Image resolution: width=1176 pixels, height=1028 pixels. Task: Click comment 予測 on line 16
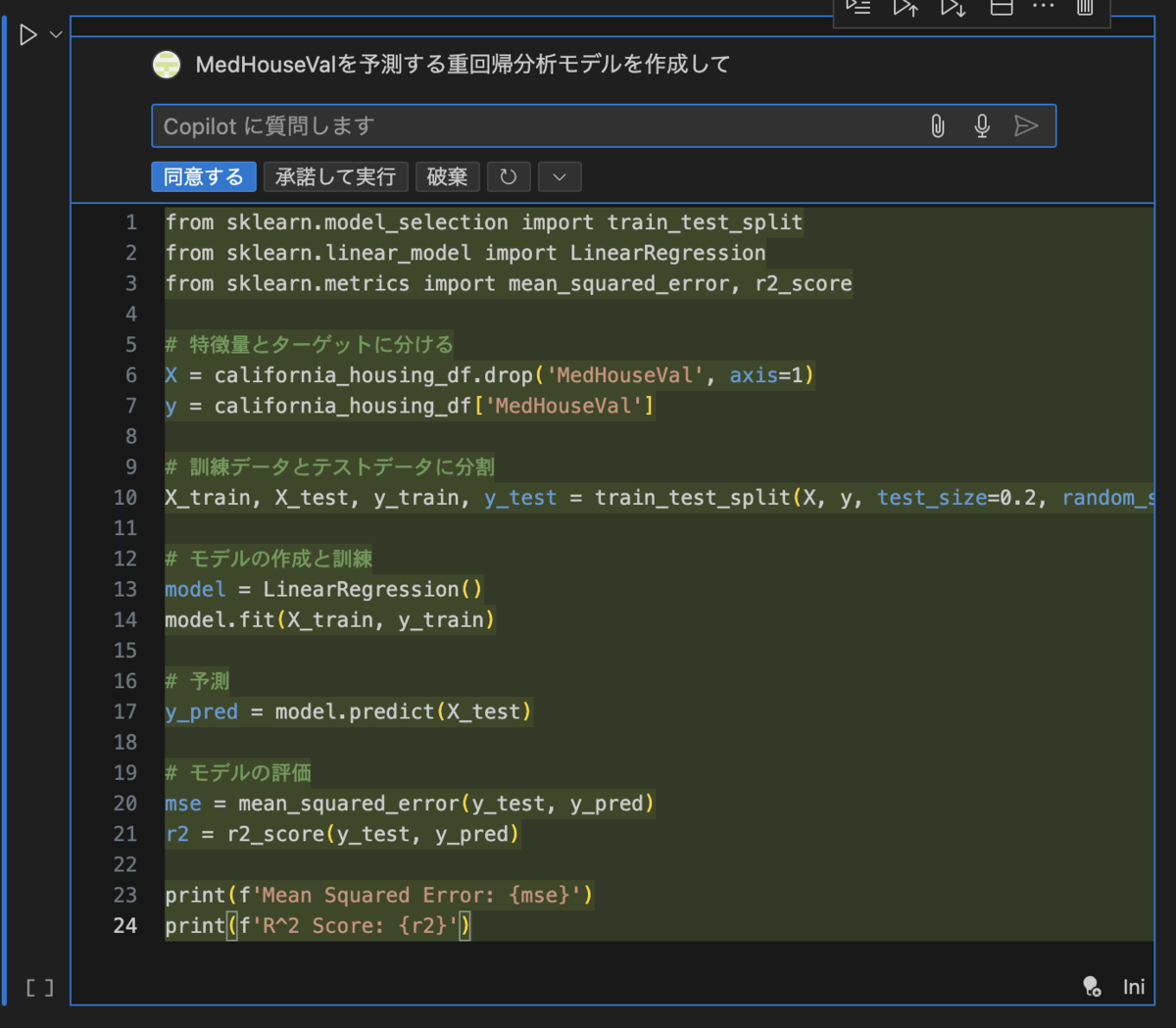(x=198, y=681)
